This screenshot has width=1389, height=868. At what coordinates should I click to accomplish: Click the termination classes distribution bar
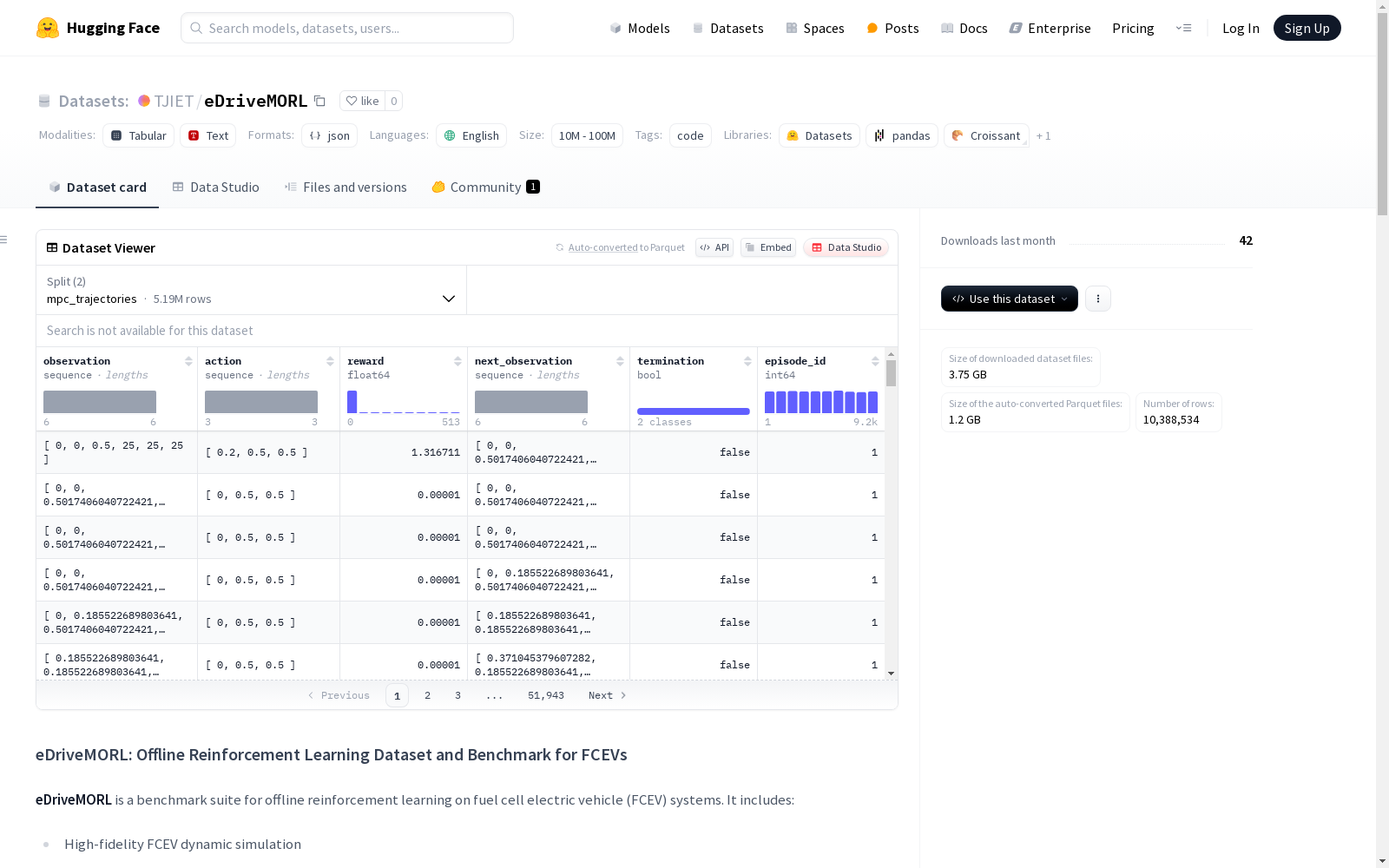tap(694, 411)
